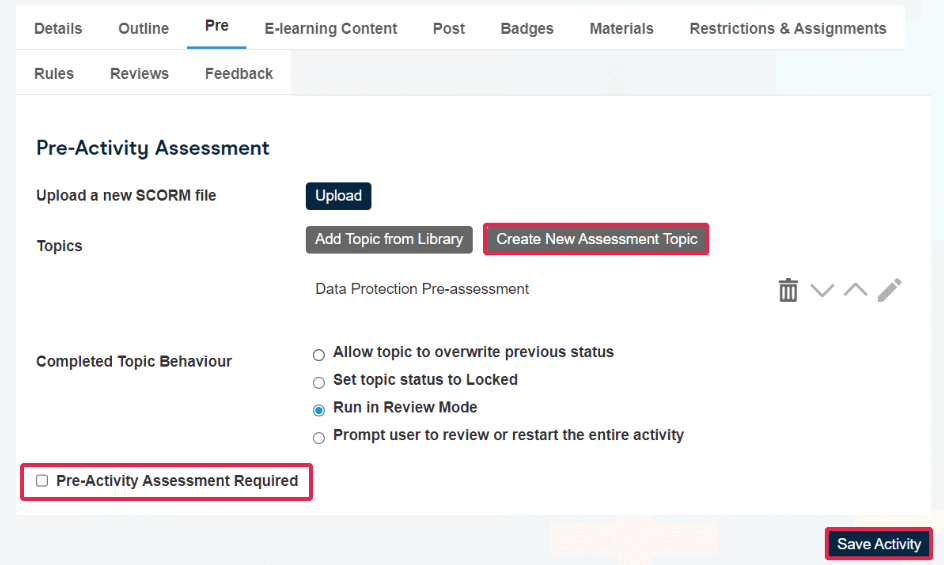The height and width of the screenshot is (565, 944).
Task: Edit topic using the pencil icon
Action: coord(889,290)
